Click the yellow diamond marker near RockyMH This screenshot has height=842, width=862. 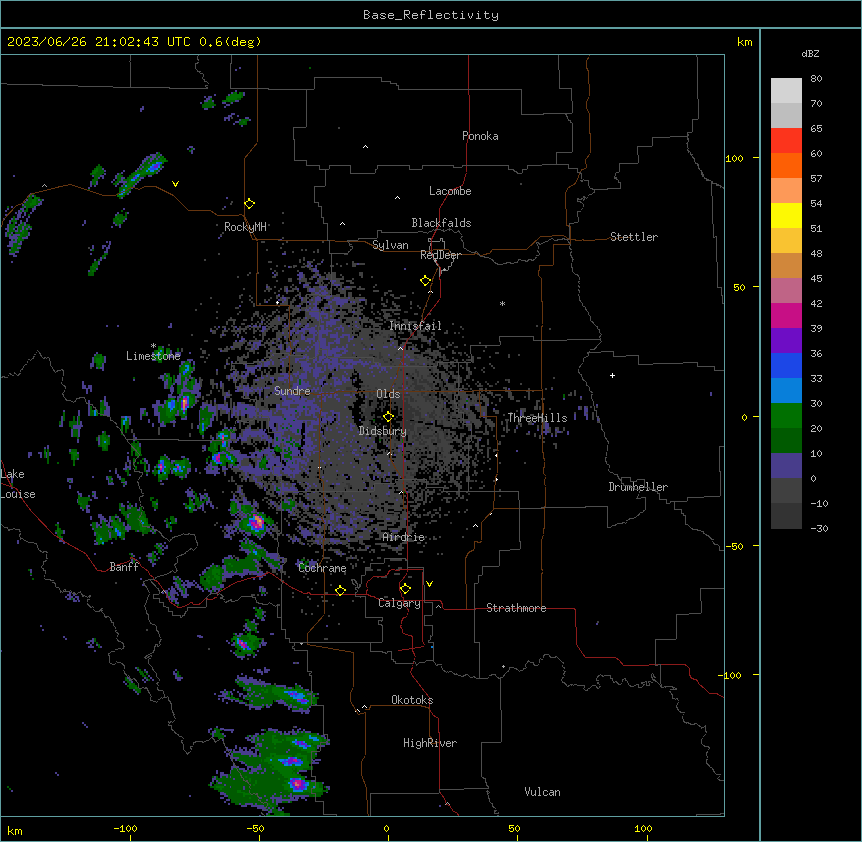point(250,204)
